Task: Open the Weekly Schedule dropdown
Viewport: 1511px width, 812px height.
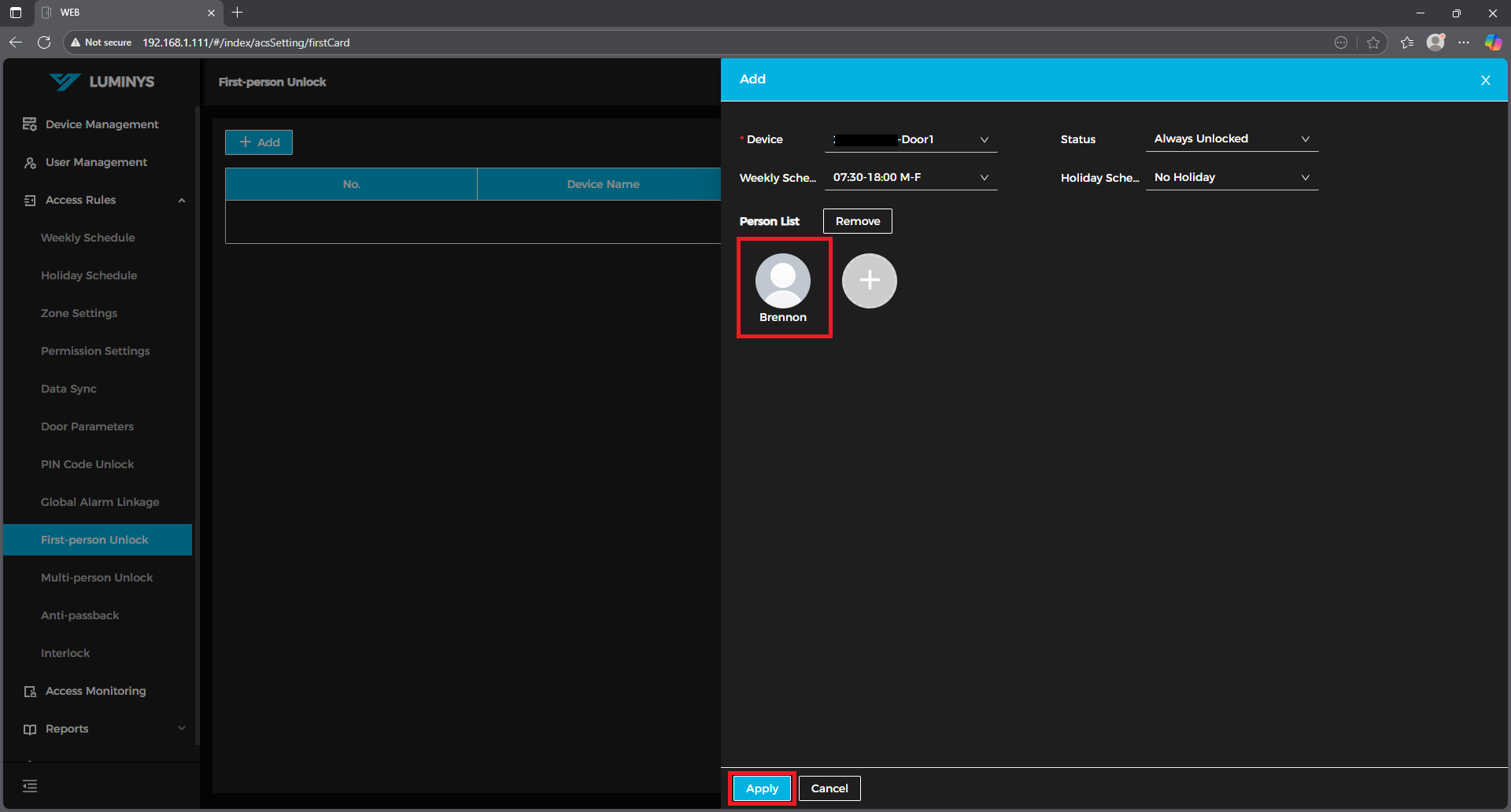Action: point(911,178)
